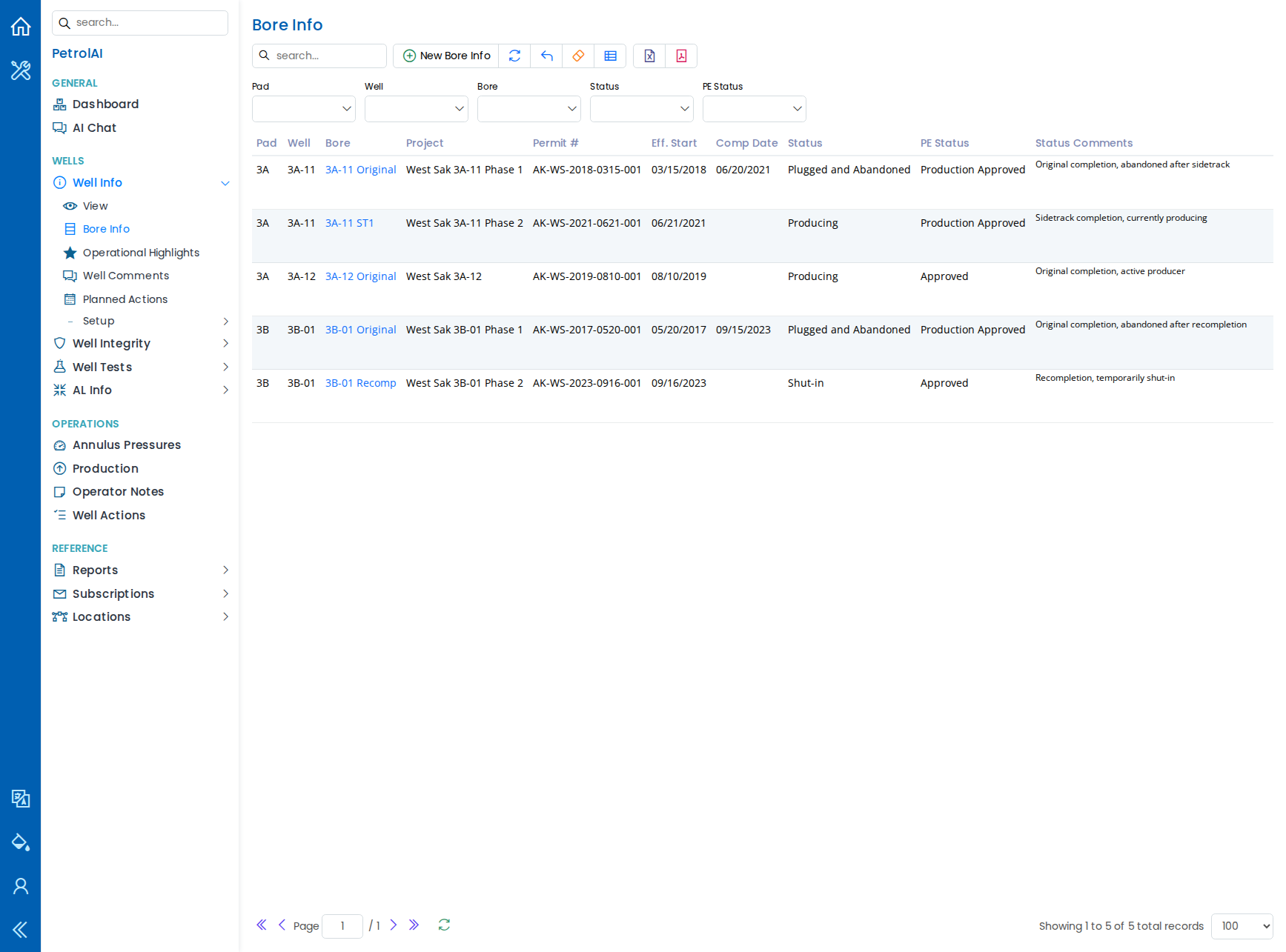This screenshot has height=952, width=1286.
Task: Go to next page arrow
Action: [x=394, y=925]
